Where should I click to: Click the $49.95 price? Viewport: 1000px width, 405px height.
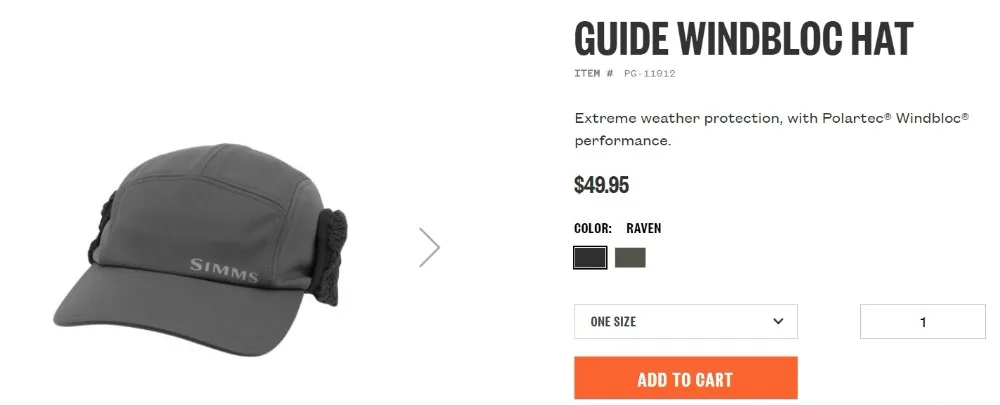coord(601,185)
